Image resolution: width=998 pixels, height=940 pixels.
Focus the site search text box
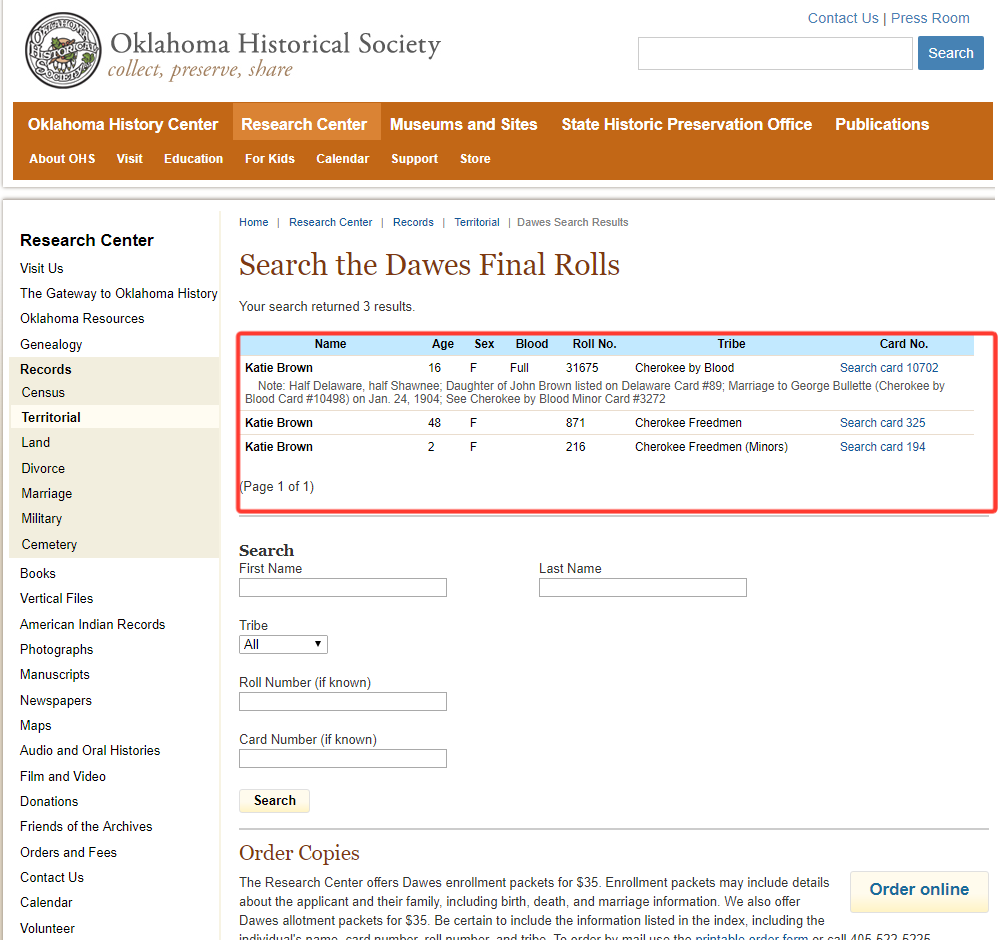coord(775,53)
